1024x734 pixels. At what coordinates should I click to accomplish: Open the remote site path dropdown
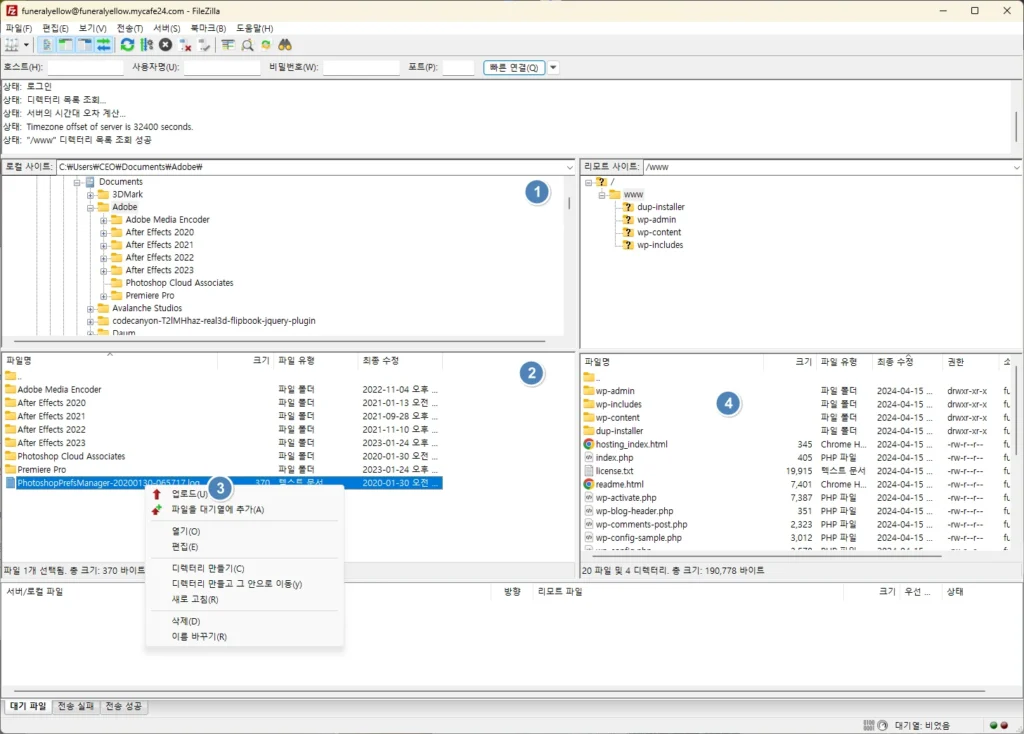(1016, 167)
